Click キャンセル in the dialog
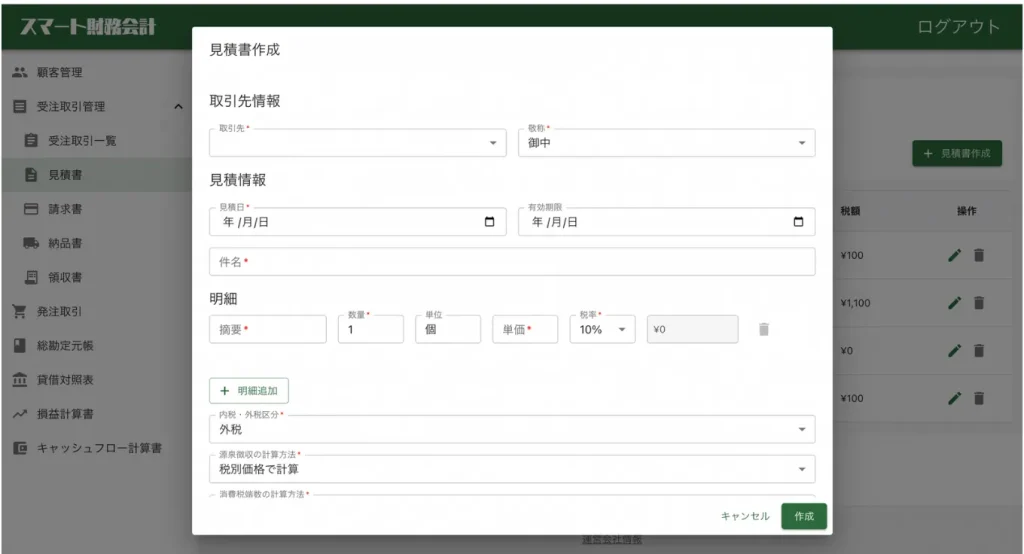The height and width of the screenshot is (554, 1024). (x=745, y=516)
